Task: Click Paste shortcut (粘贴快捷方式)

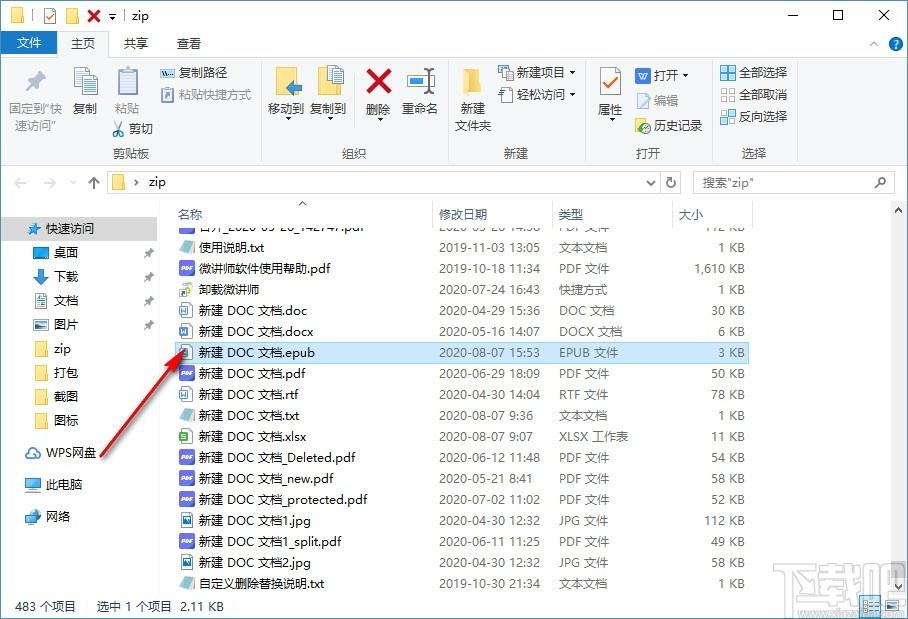Action: (x=206, y=94)
